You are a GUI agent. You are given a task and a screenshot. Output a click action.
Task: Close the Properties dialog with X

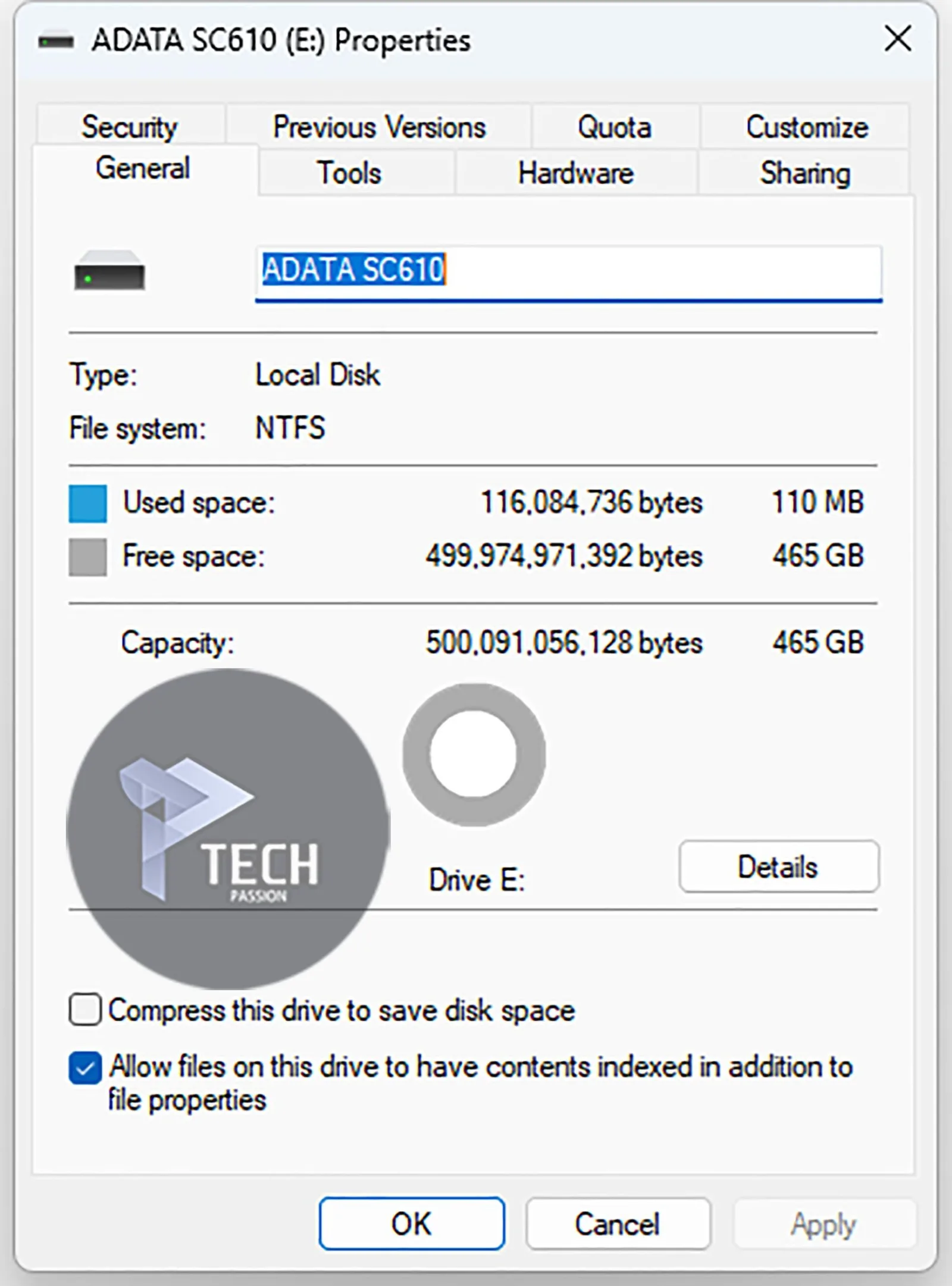click(898, 39)
